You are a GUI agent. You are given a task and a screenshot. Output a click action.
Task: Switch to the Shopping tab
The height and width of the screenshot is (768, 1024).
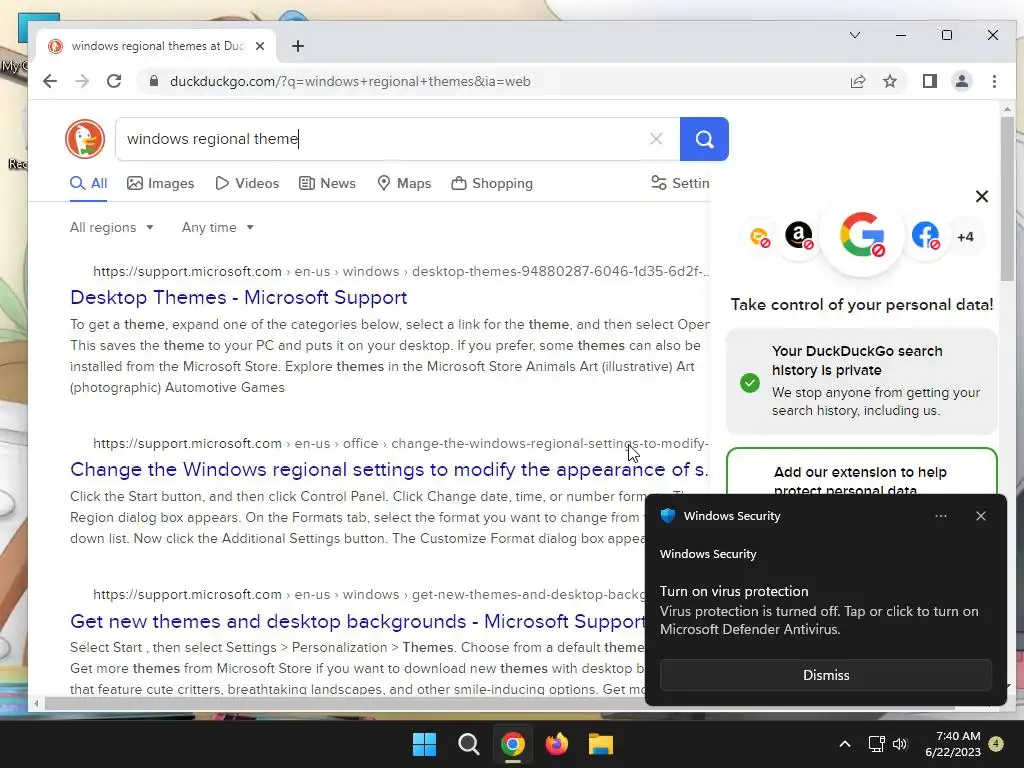coord(492,184)
